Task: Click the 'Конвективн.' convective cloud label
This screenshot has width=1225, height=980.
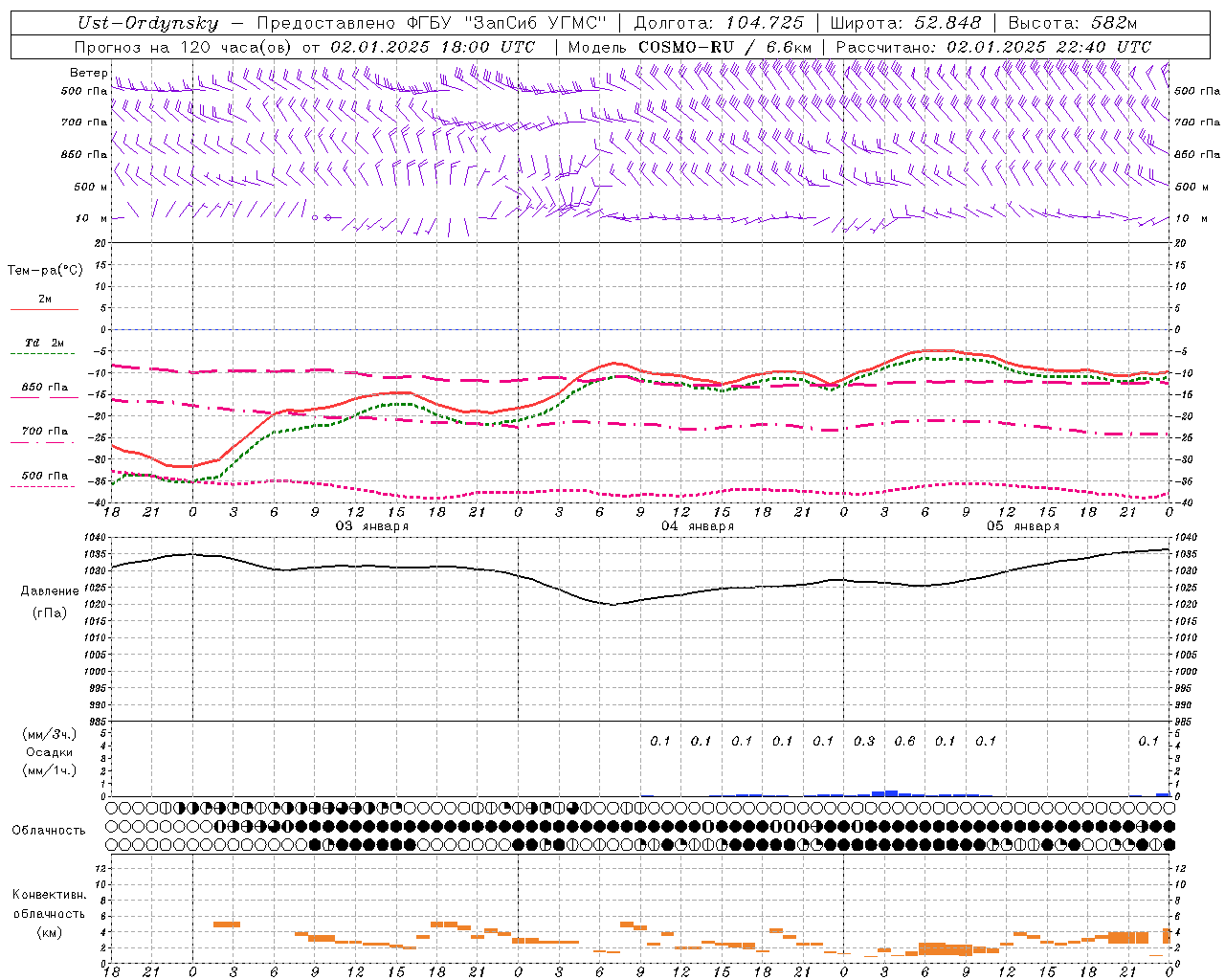Action: 50,895
